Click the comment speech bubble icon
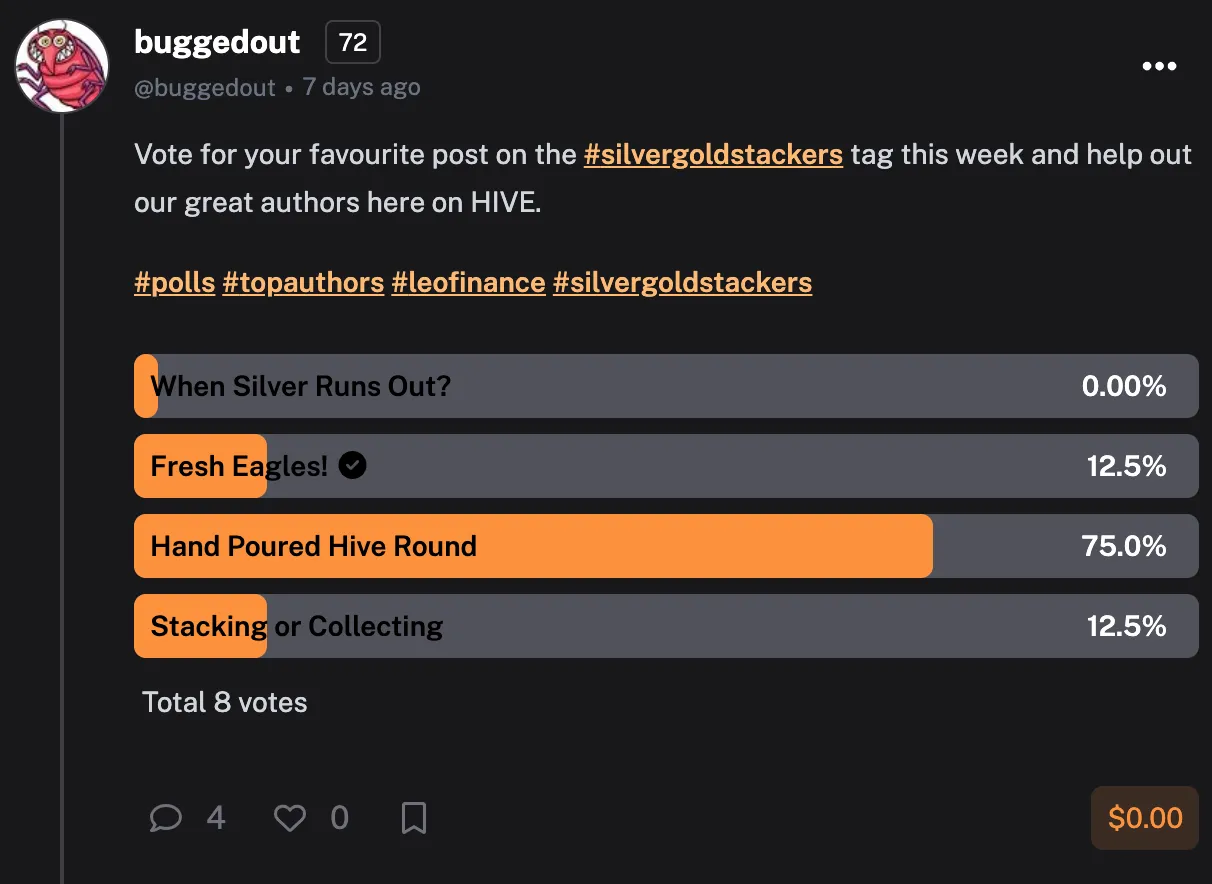 pyautogui.click(x=165, y=819)
